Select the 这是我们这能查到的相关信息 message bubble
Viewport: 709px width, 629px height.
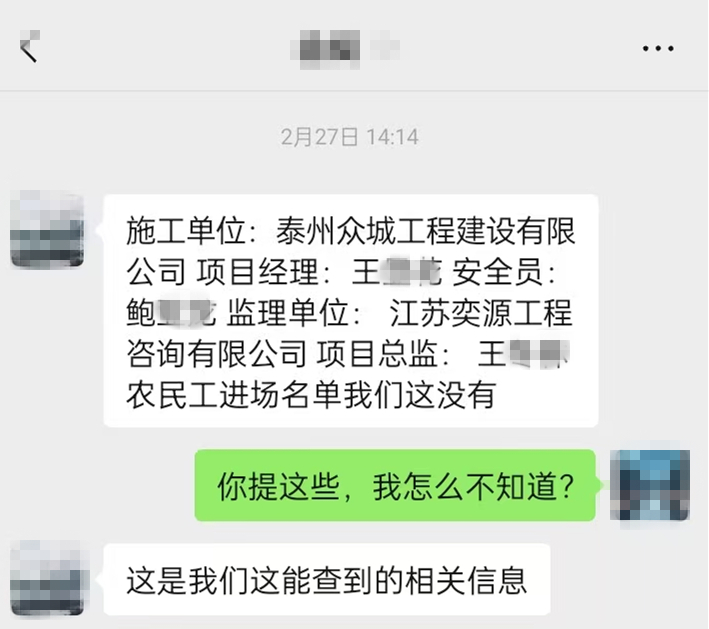click(327, 579)
